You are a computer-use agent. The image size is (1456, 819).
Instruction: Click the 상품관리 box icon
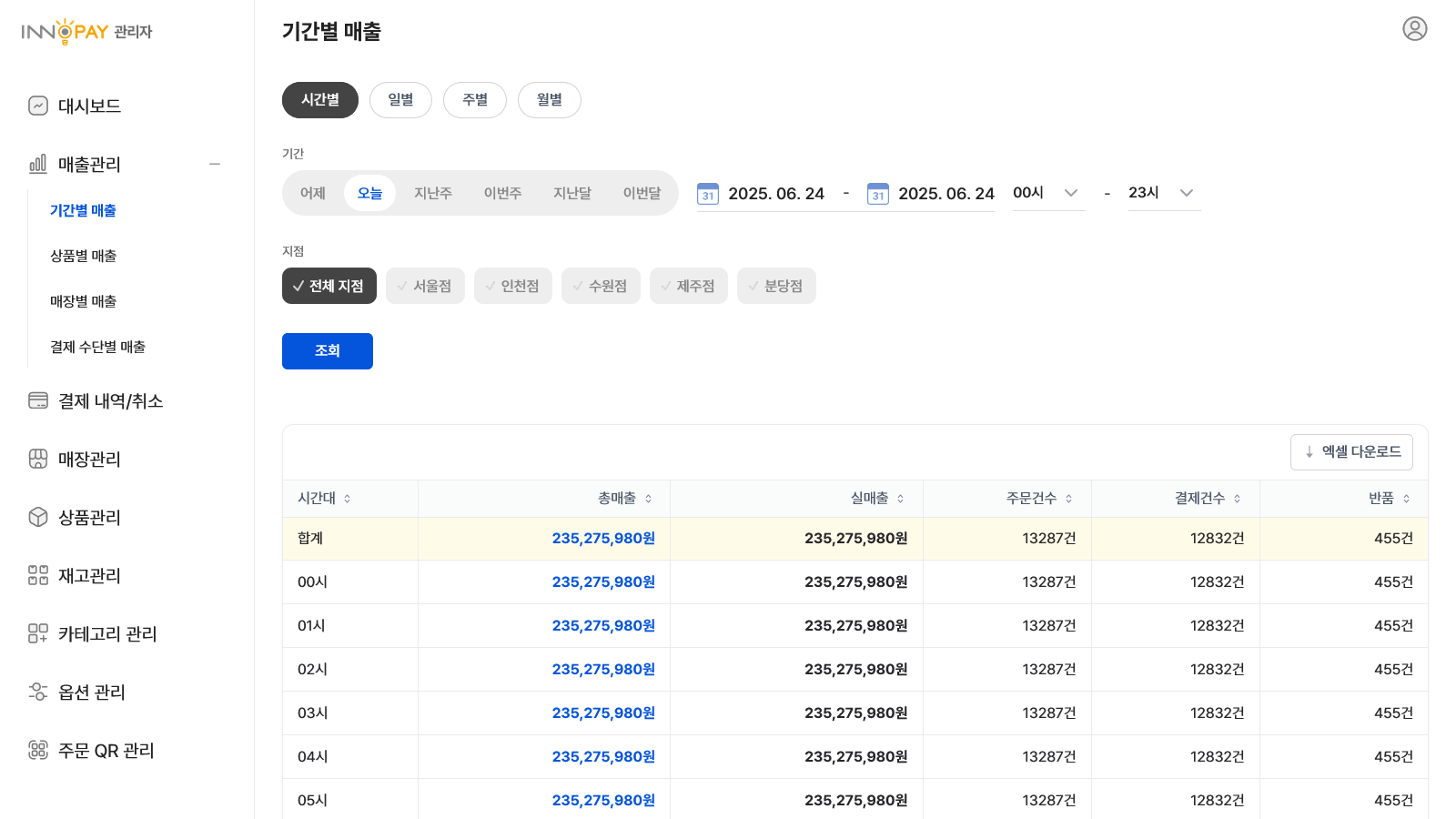[x=38, y=517]
